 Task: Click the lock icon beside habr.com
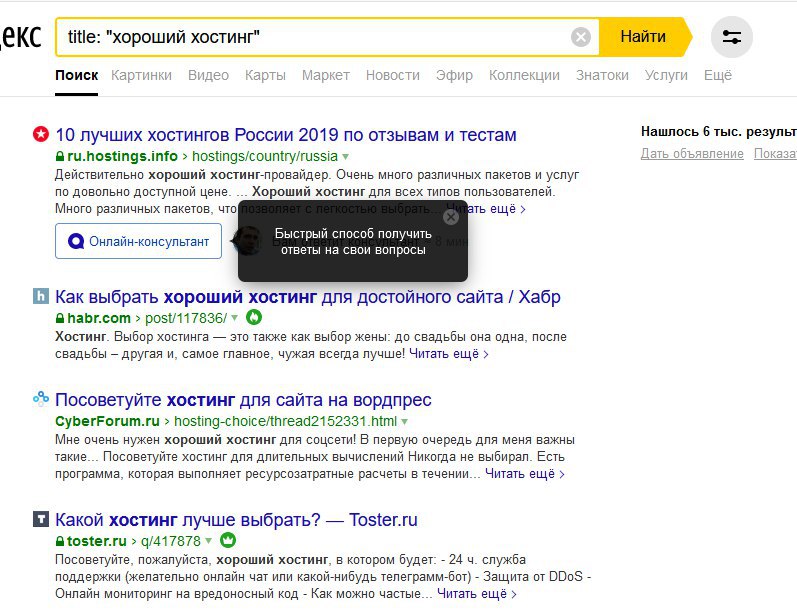pyautogui.click(x=59, y=318)
